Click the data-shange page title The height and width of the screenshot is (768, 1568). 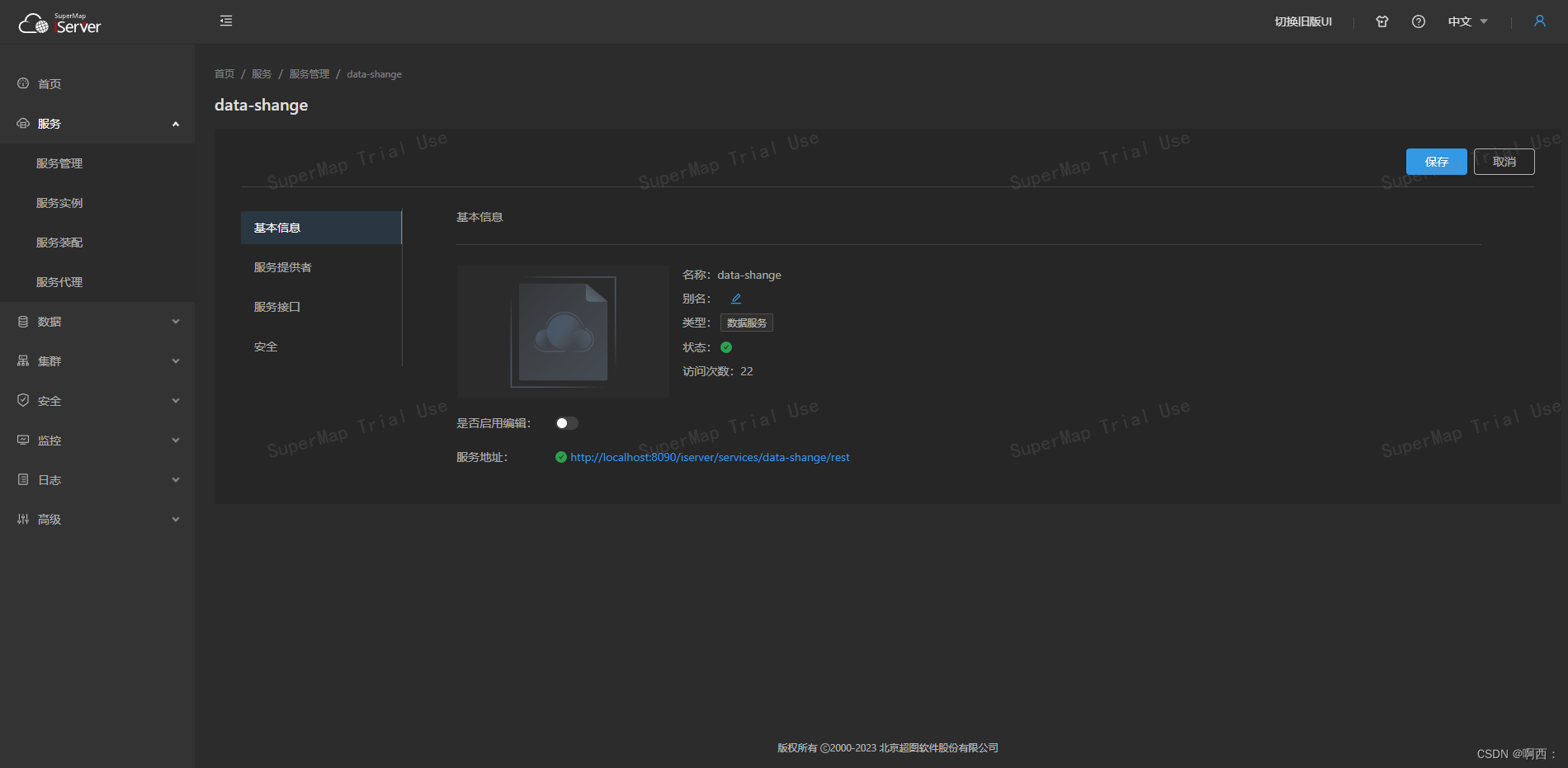point(262,105)
